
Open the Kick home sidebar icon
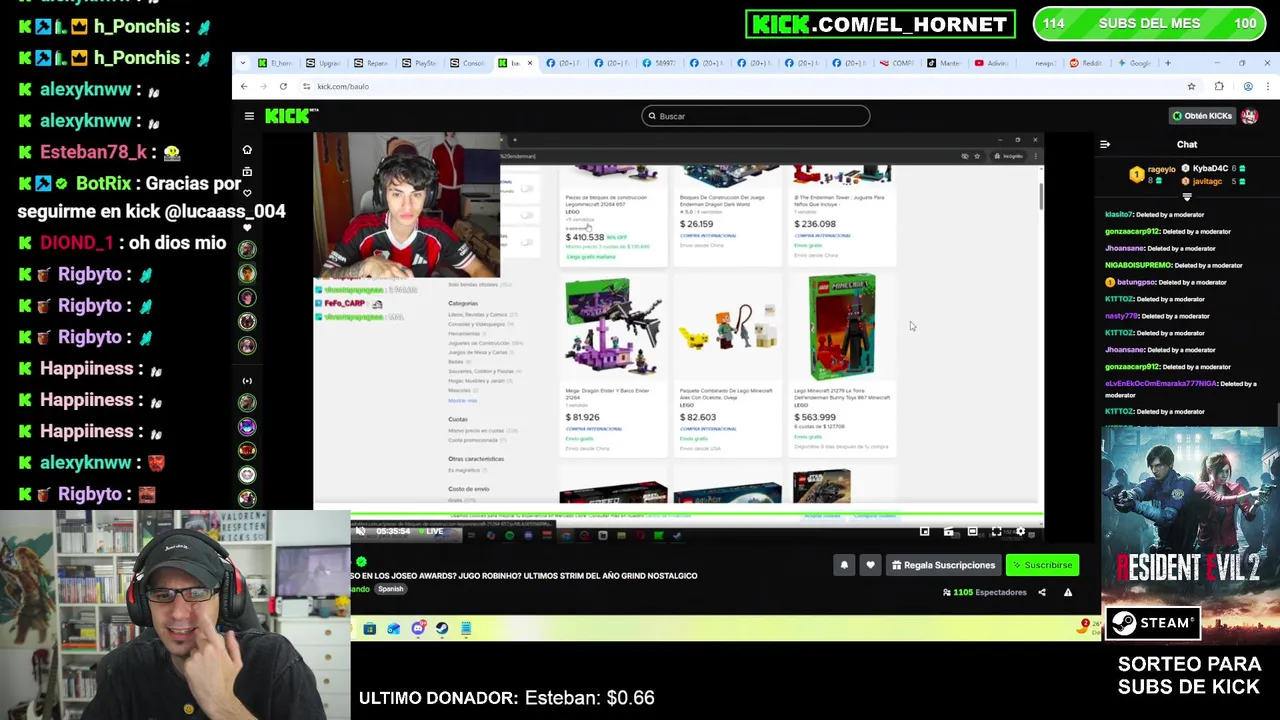pyautogui.click(x=247, y=150)
